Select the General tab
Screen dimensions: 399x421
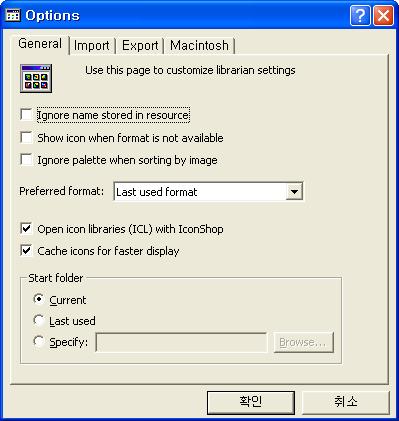tap(40, 44)
